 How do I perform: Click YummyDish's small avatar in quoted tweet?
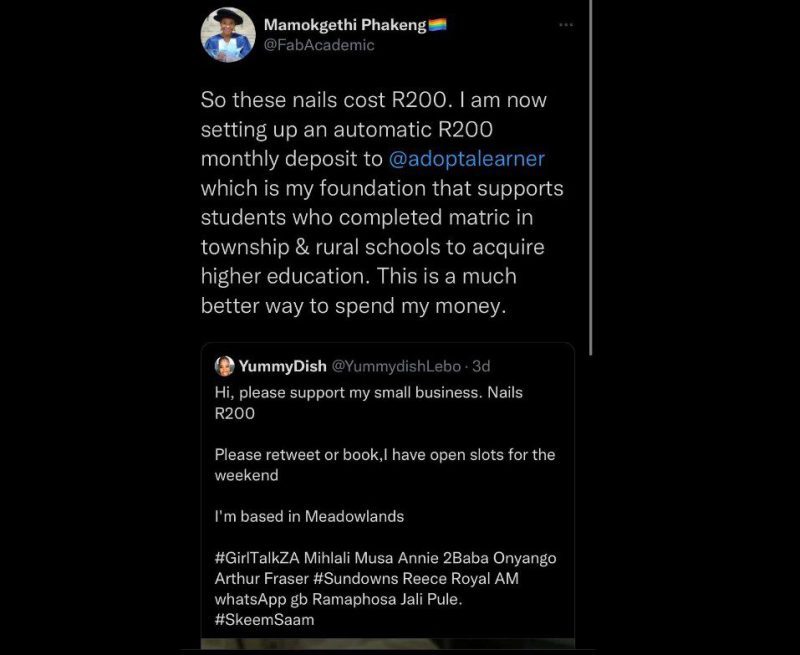coord(224,366)
